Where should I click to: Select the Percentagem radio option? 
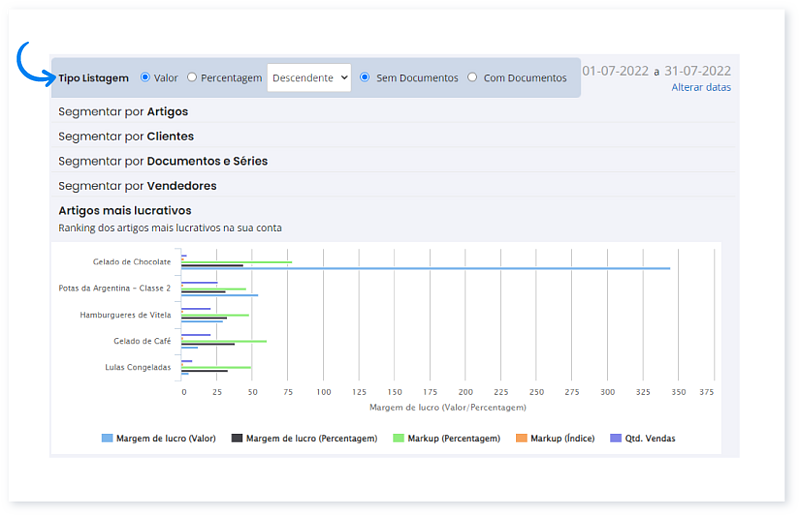tap(192, 77)
